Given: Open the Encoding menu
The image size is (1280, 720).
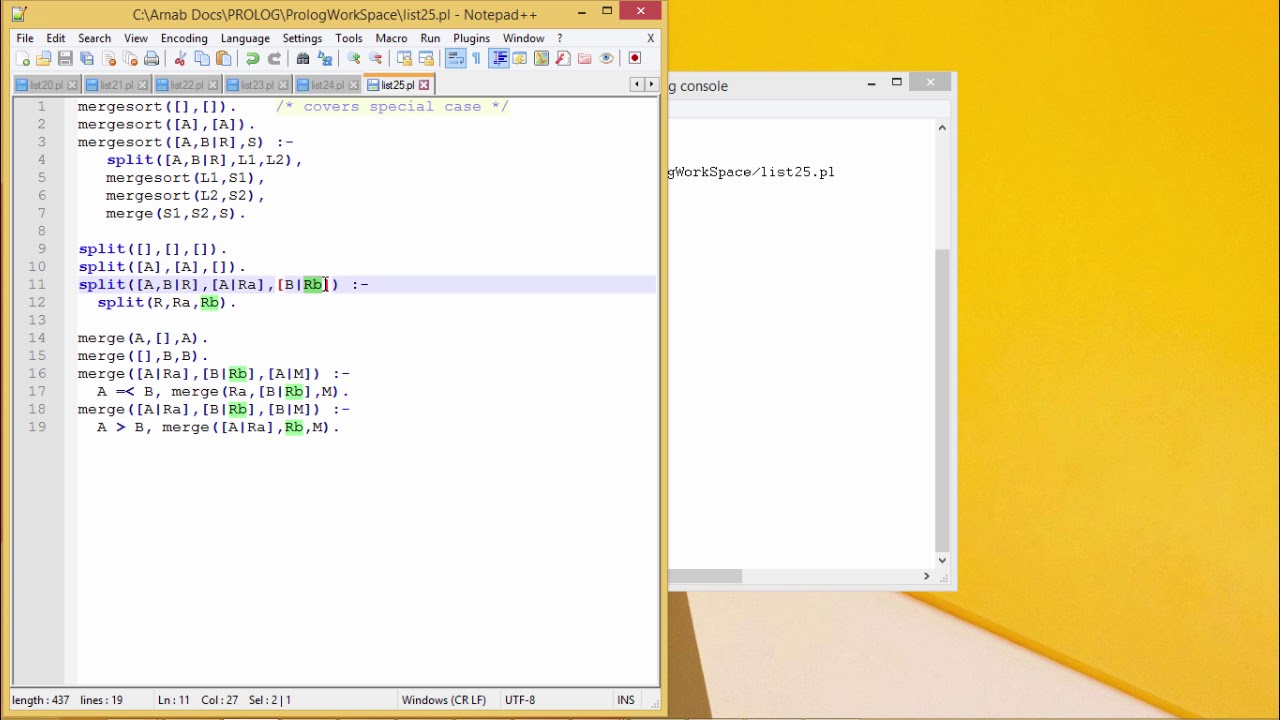Looking at the screenshot, I should tap(184, 38).
